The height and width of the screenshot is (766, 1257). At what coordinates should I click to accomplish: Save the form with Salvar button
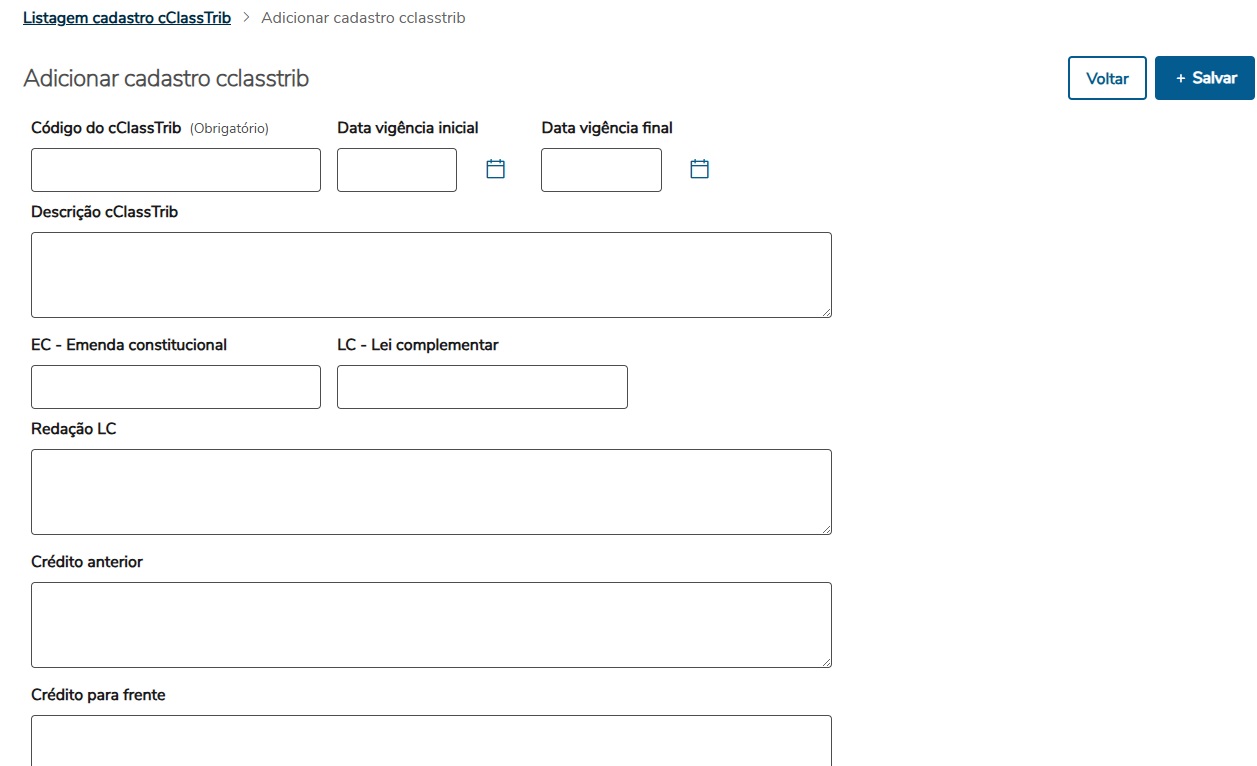1205,78
